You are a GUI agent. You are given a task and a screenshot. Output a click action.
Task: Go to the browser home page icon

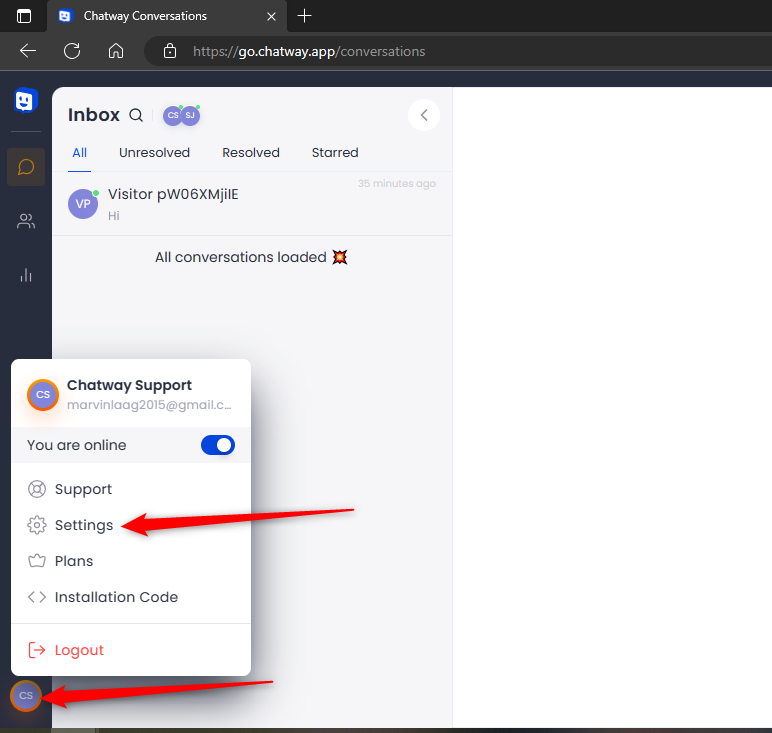click(x=116, y=51)
